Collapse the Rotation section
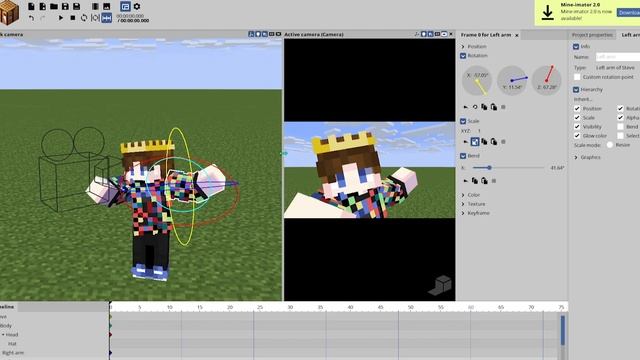 (x=463, y=56)
